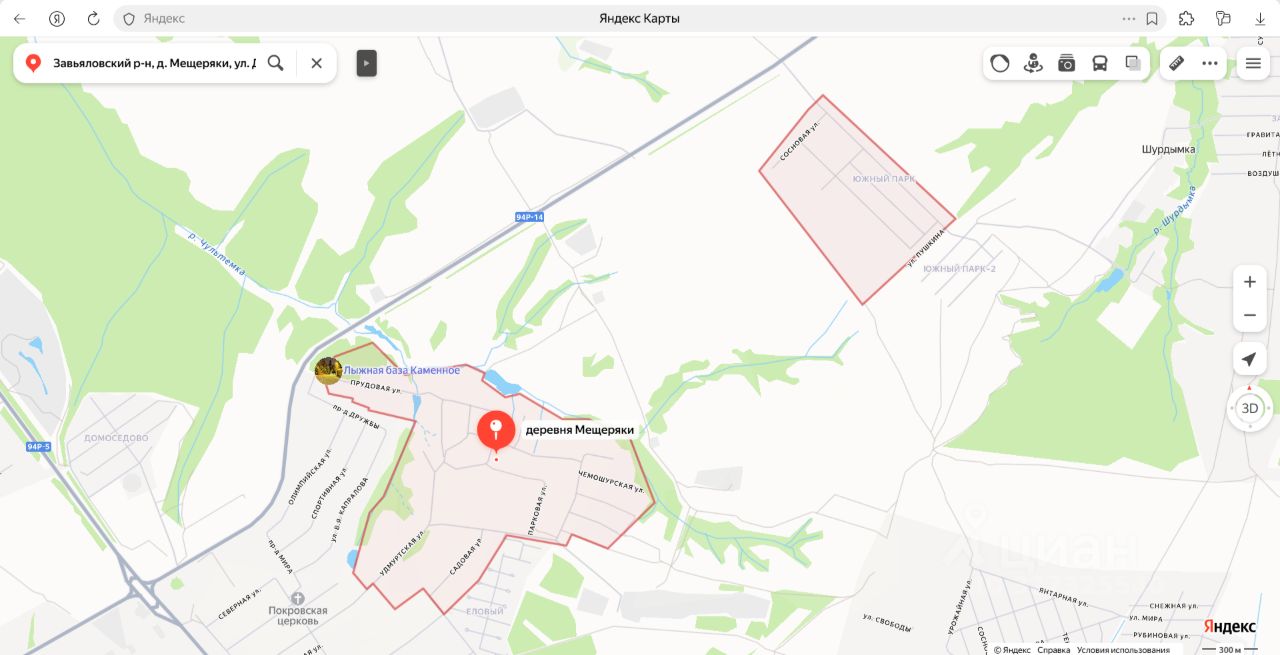Open the map layers selector

1133,63
